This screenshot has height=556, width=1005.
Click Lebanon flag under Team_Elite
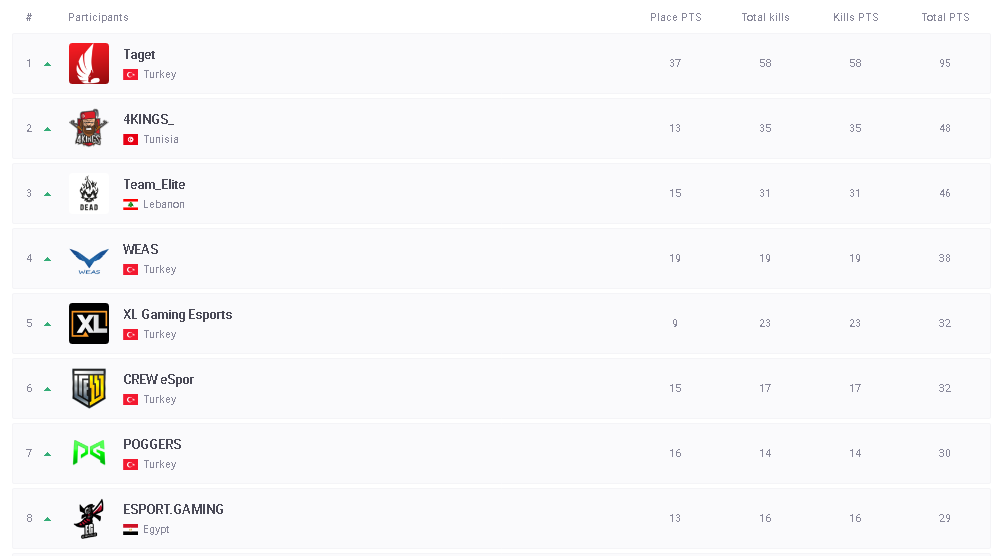[x=130, y=205]
